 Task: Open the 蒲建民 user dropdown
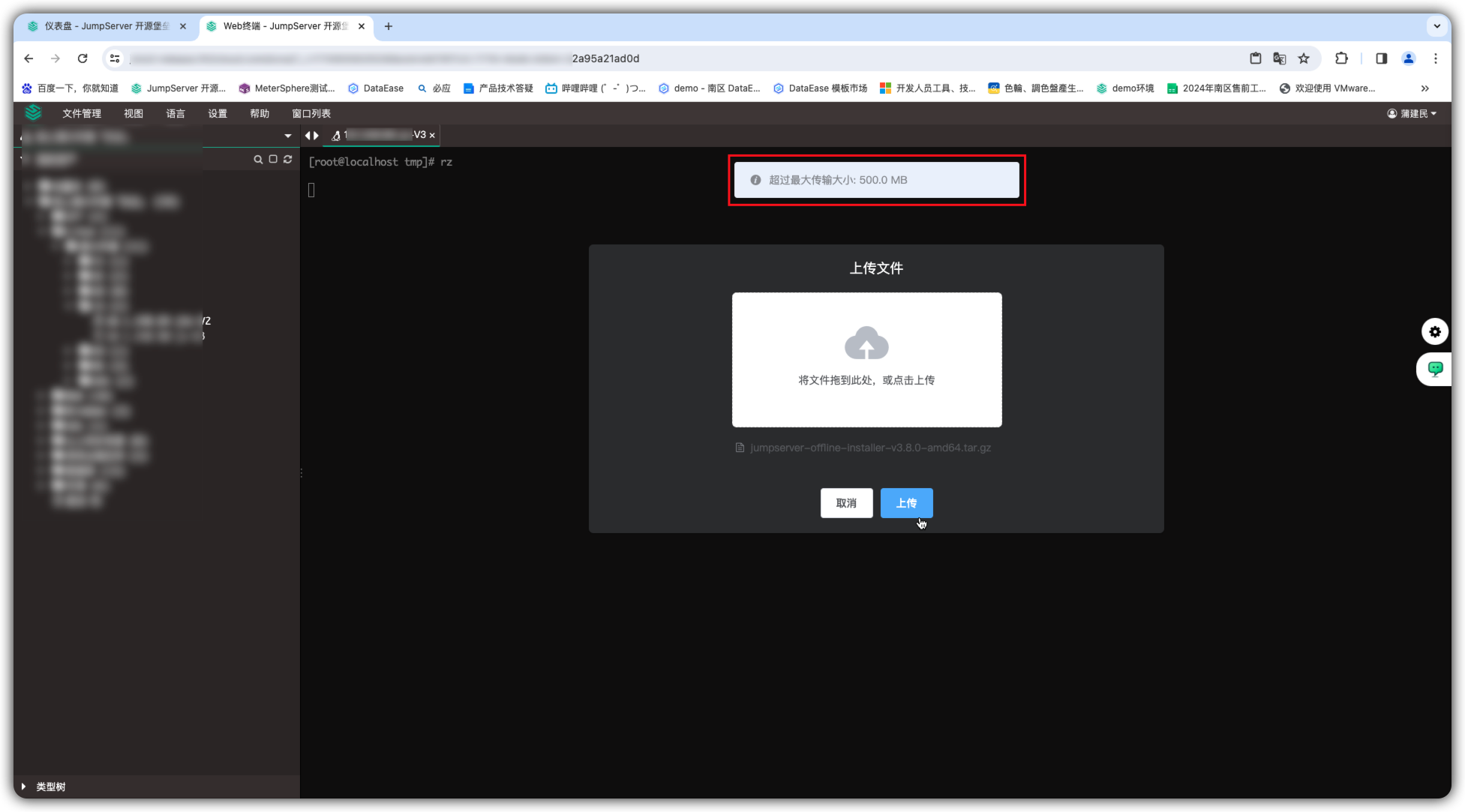tap(1412, 114)
